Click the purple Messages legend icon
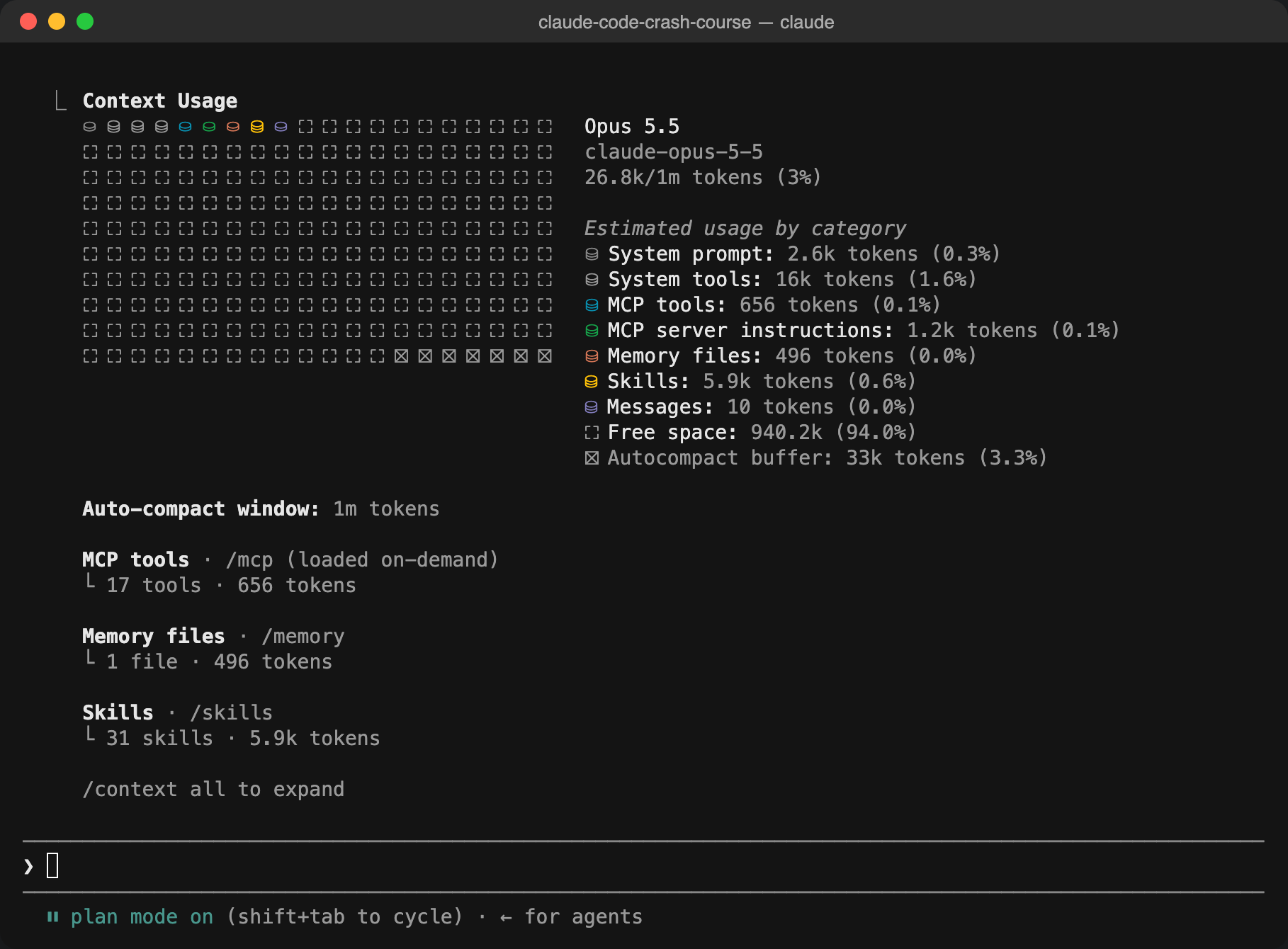The image size is (1288, 949). tap(592, 407)
